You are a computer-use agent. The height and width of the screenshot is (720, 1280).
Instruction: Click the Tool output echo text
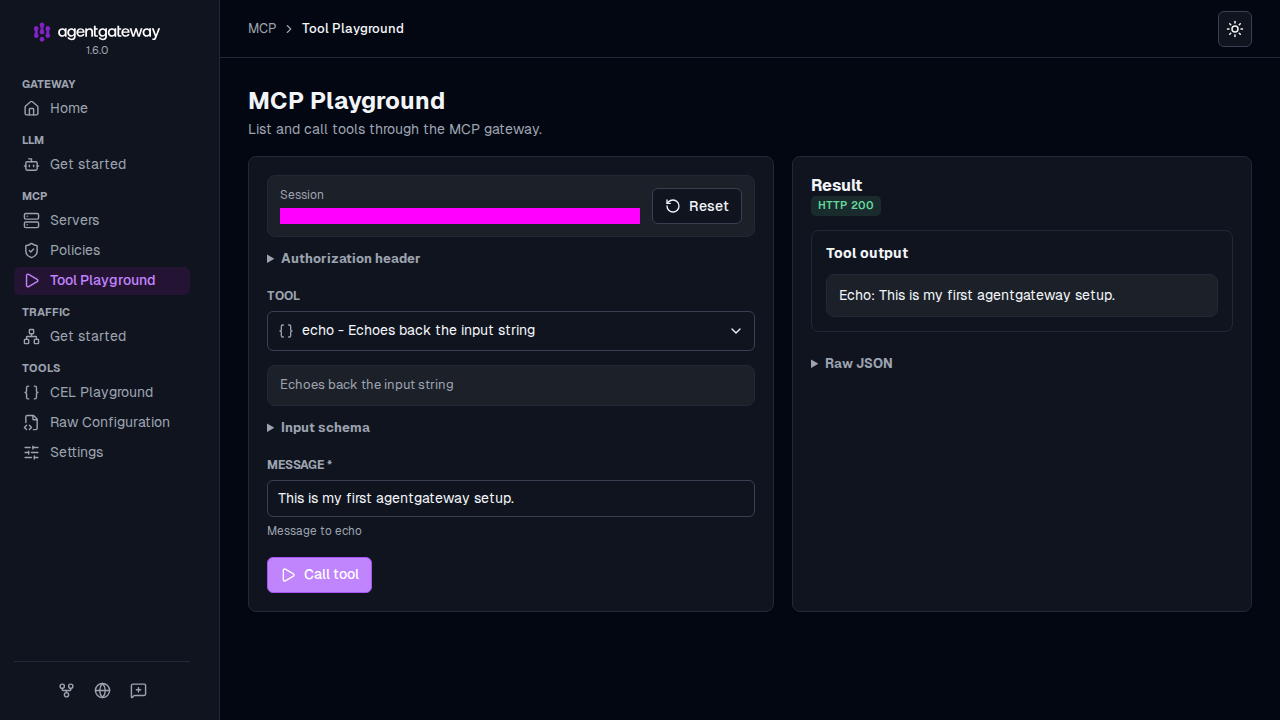coord(977,295)
